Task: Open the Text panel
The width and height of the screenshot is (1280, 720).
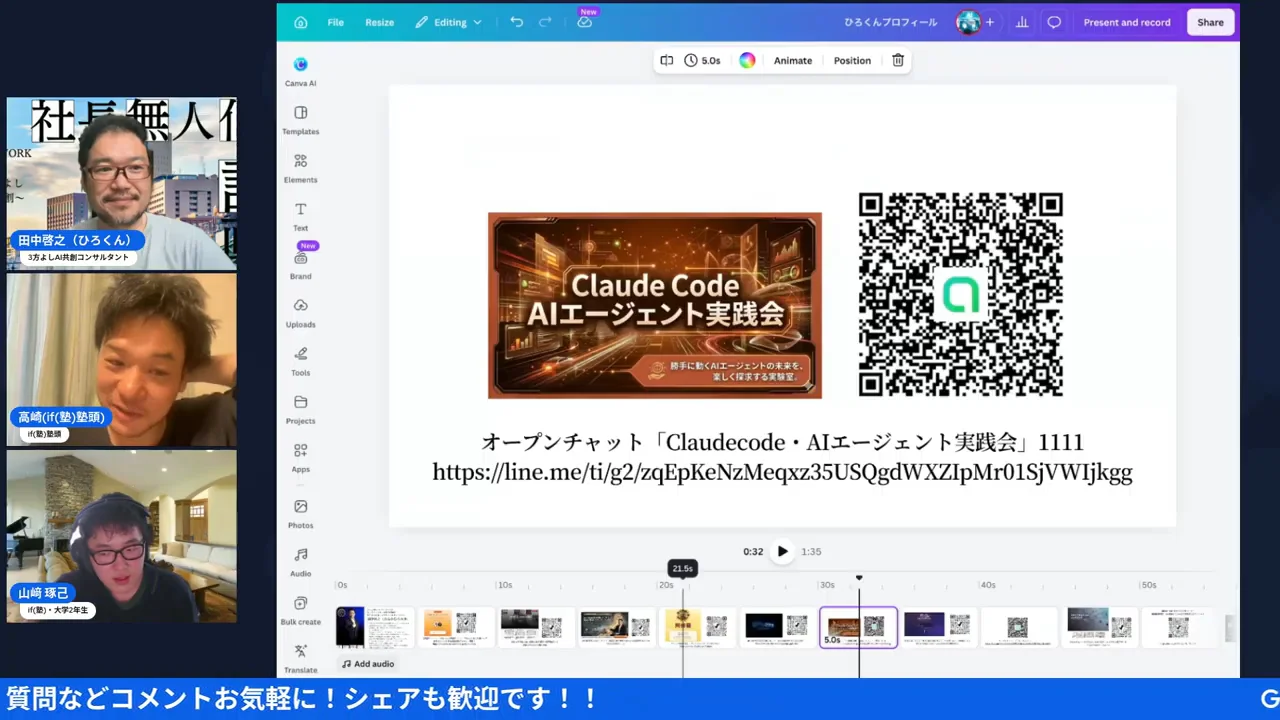Action: 300,216
